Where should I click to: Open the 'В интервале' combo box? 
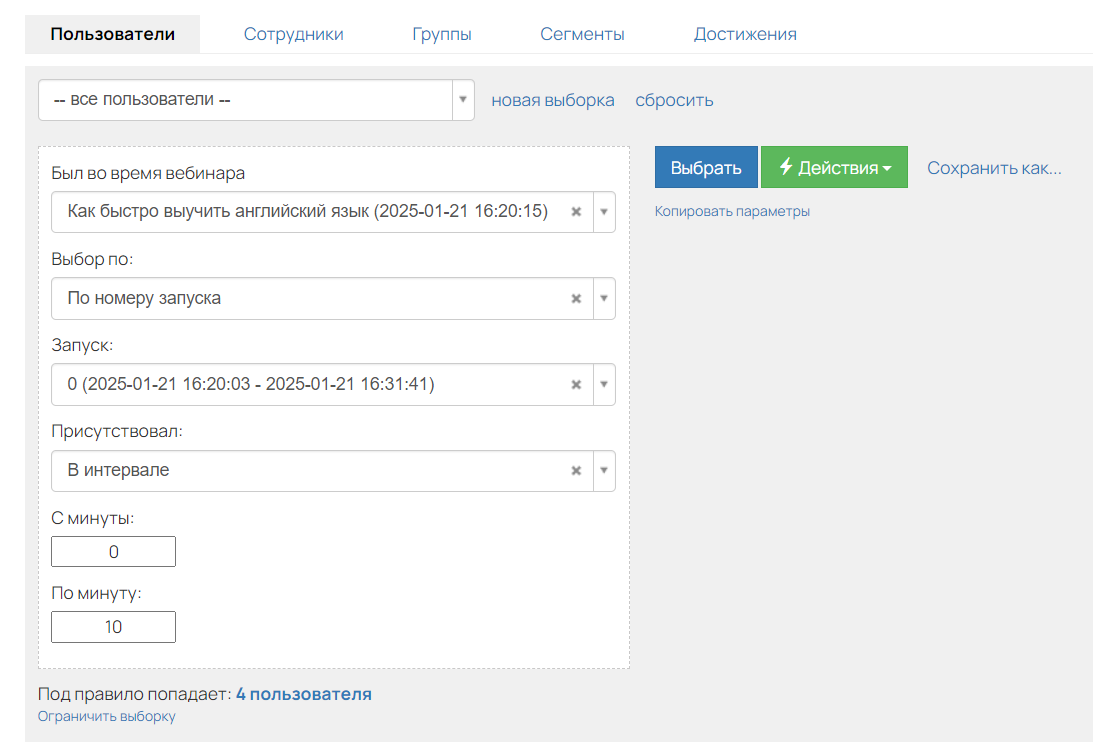(x=333, y=471)
